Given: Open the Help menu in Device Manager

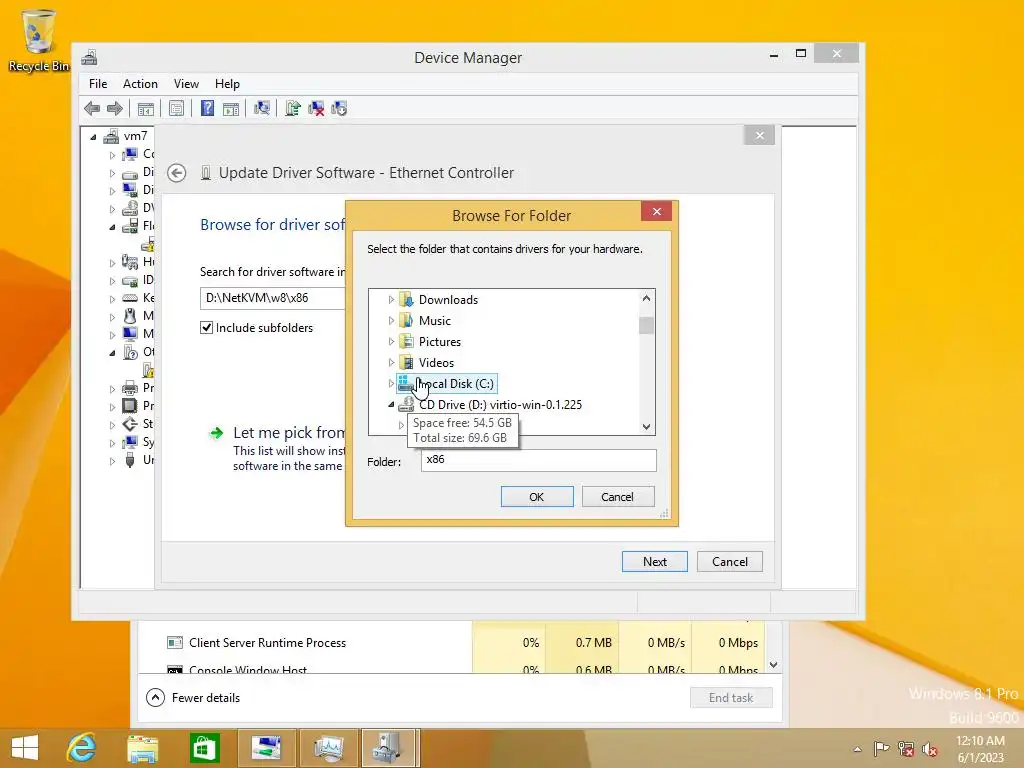Looking at the screenshot, I should [x=227, y=84].
